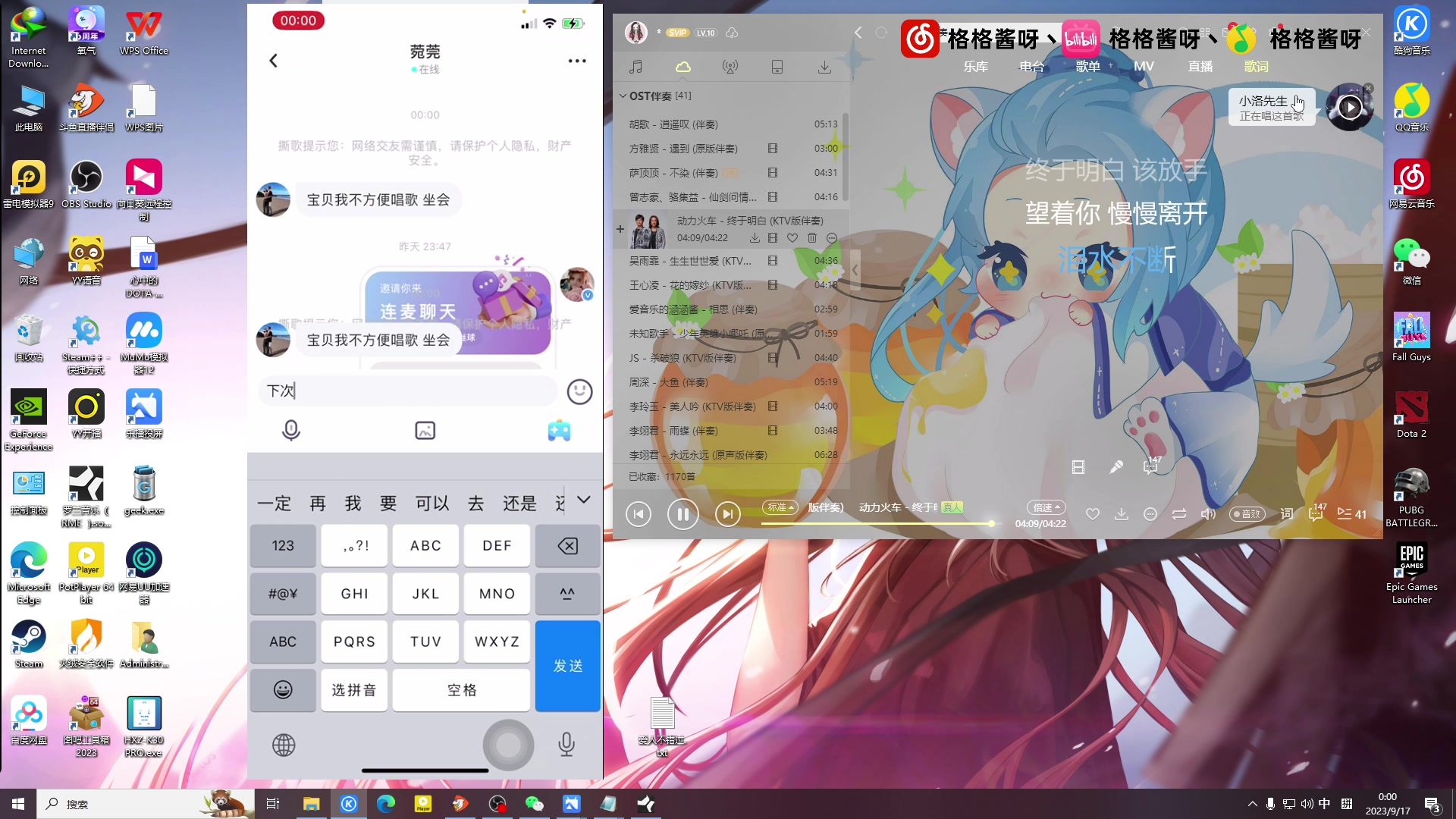The image size is (1456, 819).
Task: Open chat more options three dots
Action: coord(577,61)
